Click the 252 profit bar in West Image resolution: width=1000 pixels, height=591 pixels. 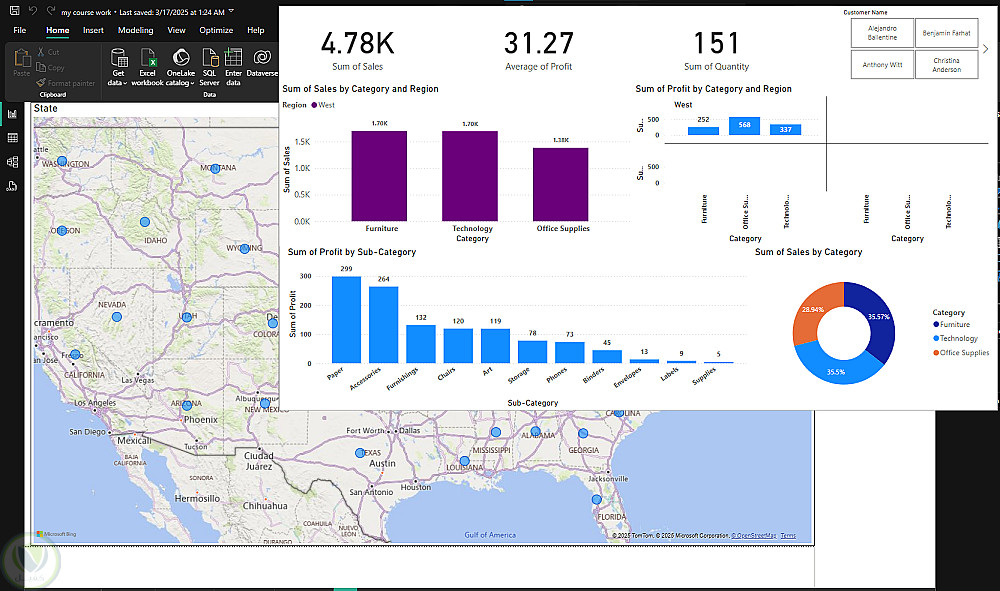pos(703,131)
